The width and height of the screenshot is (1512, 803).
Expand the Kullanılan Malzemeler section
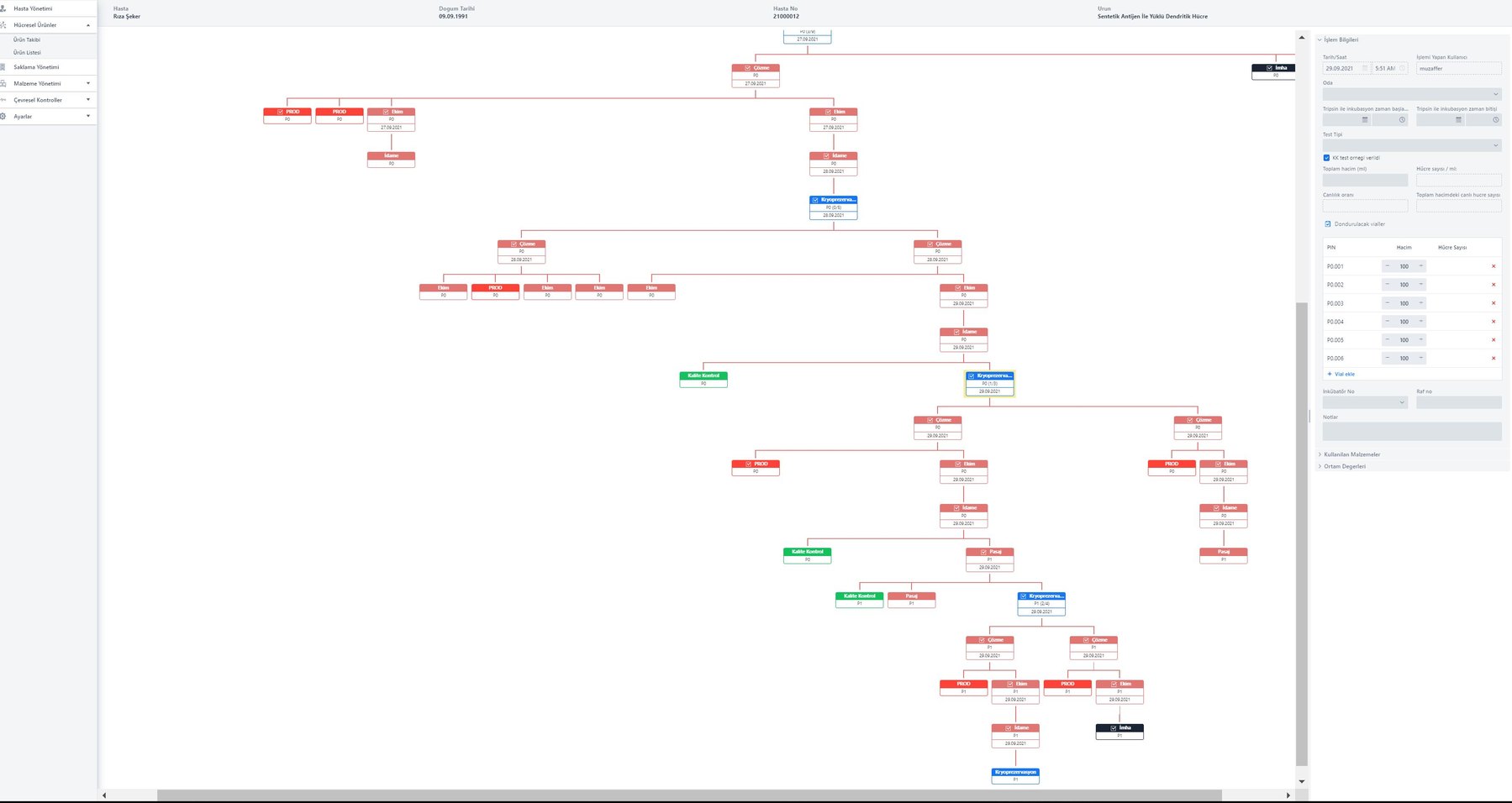[1352, 454]
